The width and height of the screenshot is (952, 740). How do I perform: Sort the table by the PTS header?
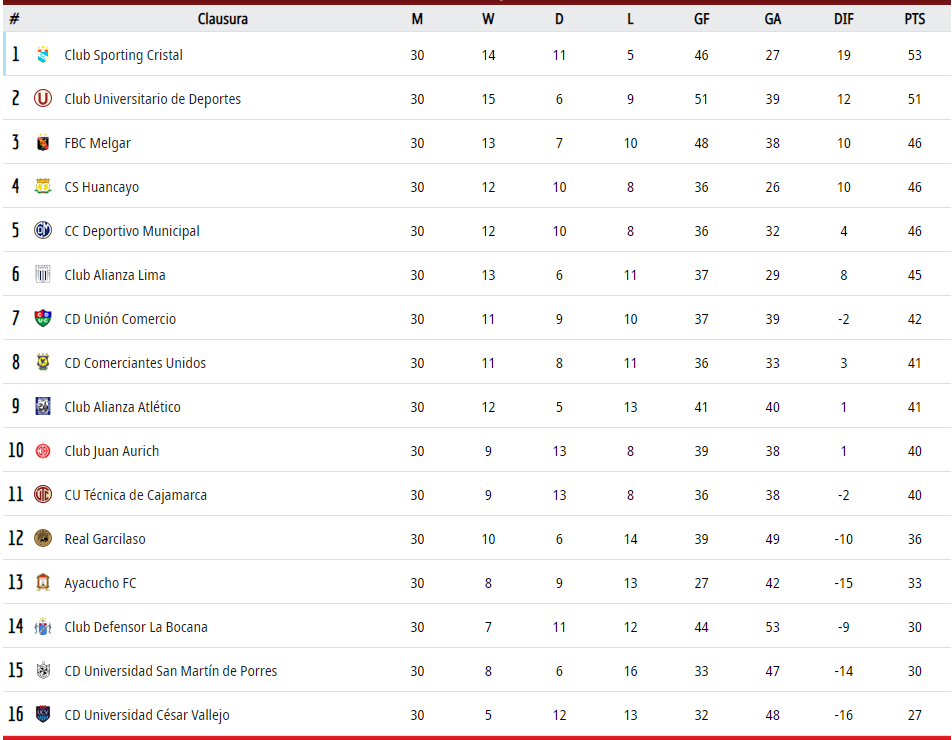pos(914,19)
